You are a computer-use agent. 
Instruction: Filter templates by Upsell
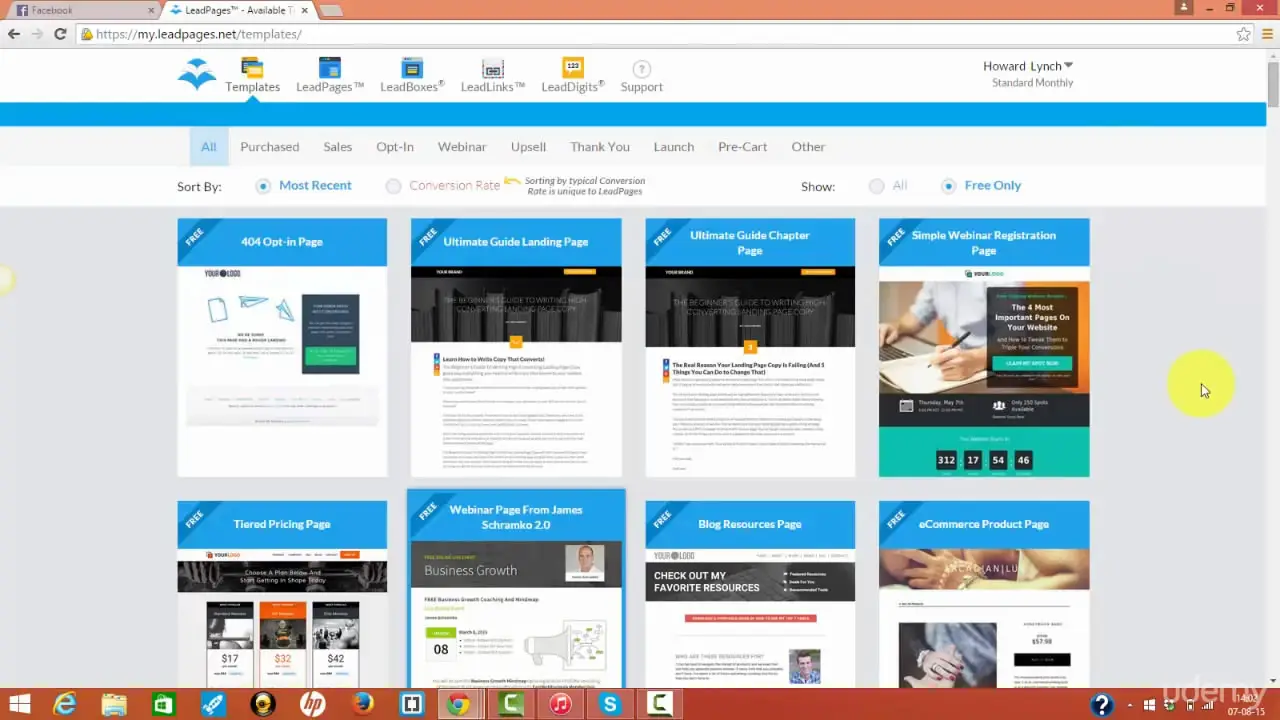point(528,147)
